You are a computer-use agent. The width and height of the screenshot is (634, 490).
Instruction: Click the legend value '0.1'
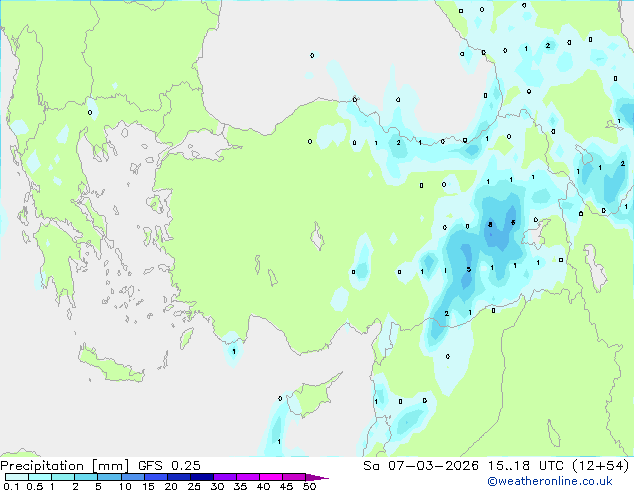[x=11, y=486]
